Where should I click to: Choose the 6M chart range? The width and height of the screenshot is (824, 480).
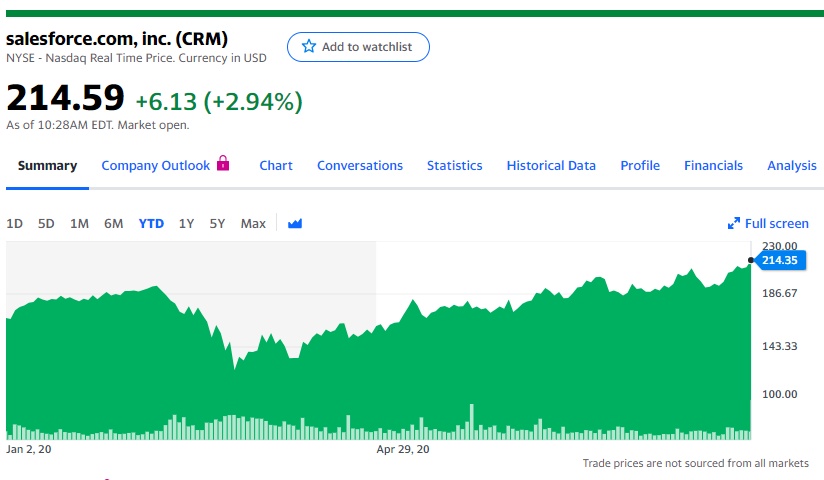pyautogui.click(x=114, y=223)
